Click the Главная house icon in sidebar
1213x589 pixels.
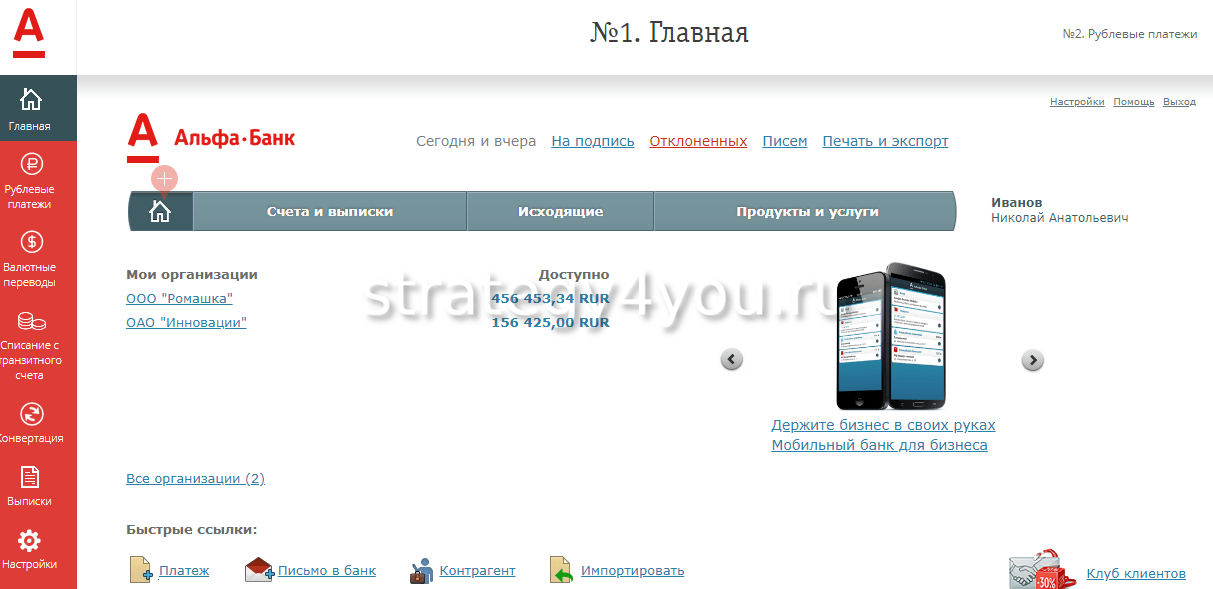[x=31, y=99]
